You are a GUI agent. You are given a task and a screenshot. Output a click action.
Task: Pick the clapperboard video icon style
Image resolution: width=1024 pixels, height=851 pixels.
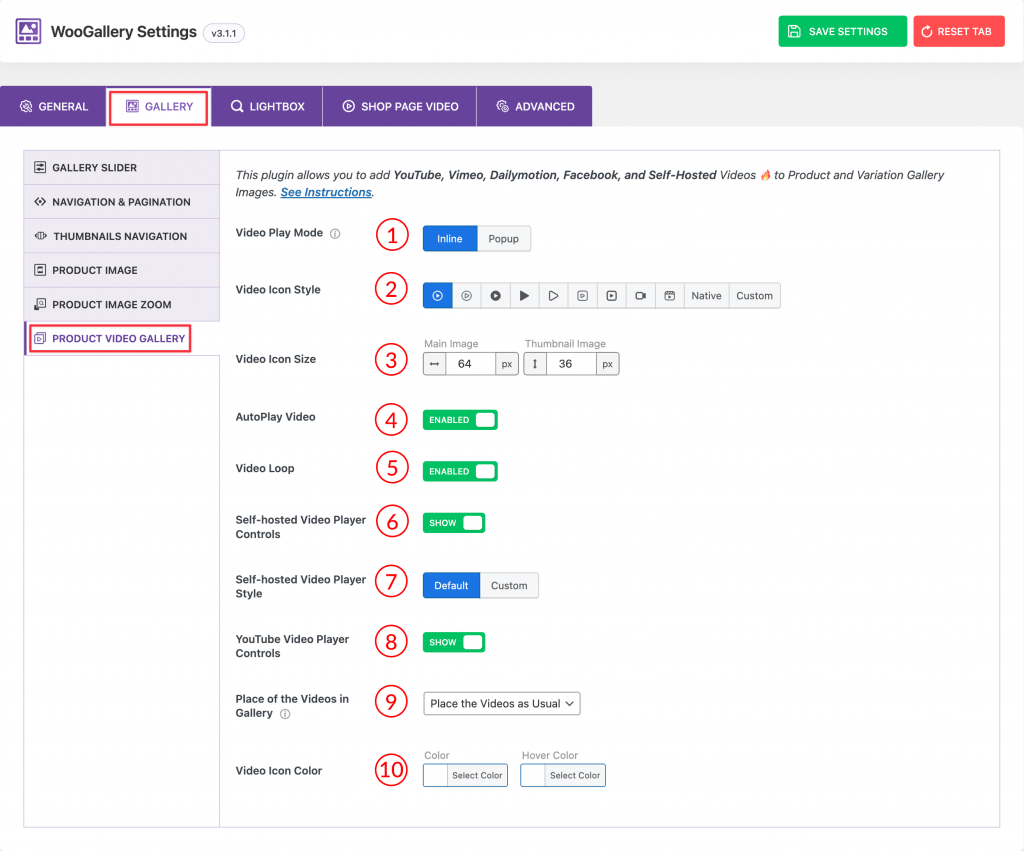coord(669,296)
